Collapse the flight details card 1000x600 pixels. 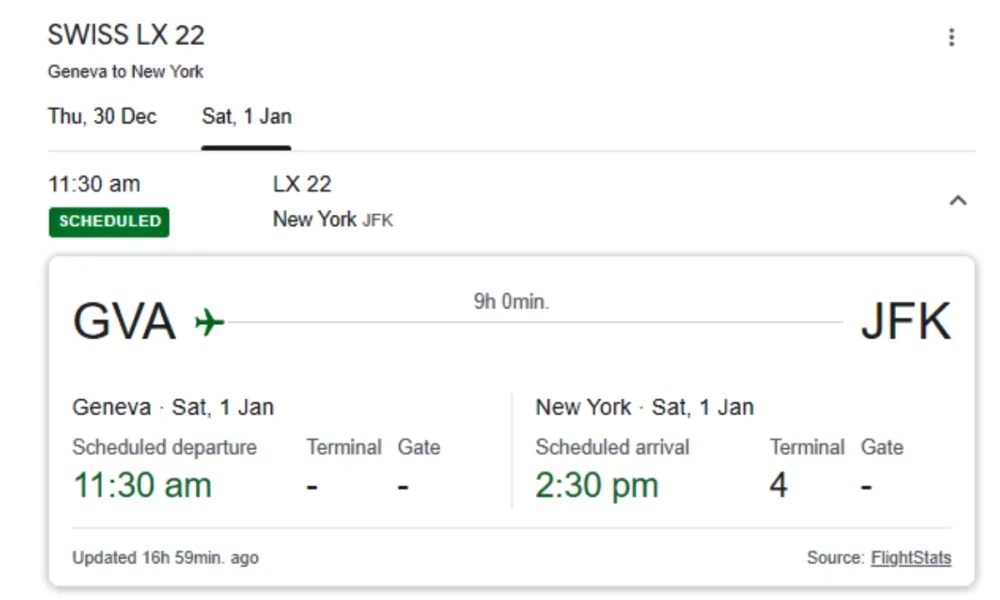tap(957, 200)
